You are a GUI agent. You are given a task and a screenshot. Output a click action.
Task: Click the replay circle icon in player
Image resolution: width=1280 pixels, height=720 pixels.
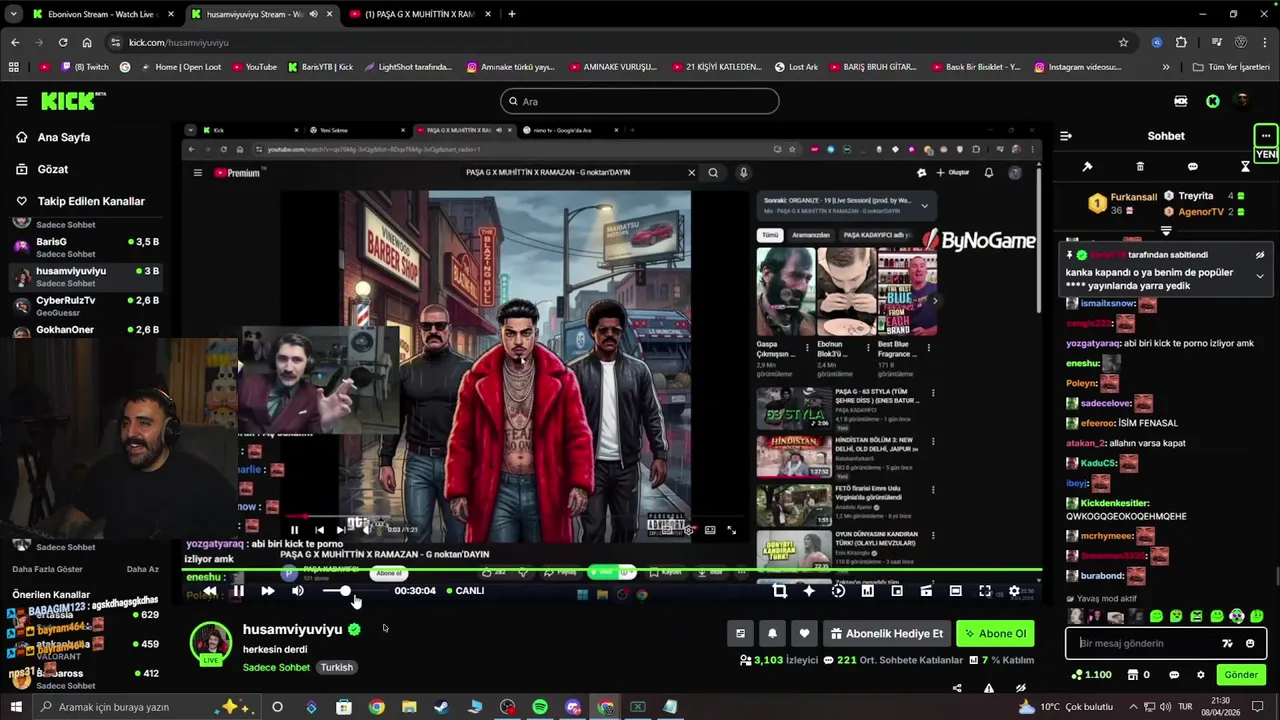coord(838,591)
